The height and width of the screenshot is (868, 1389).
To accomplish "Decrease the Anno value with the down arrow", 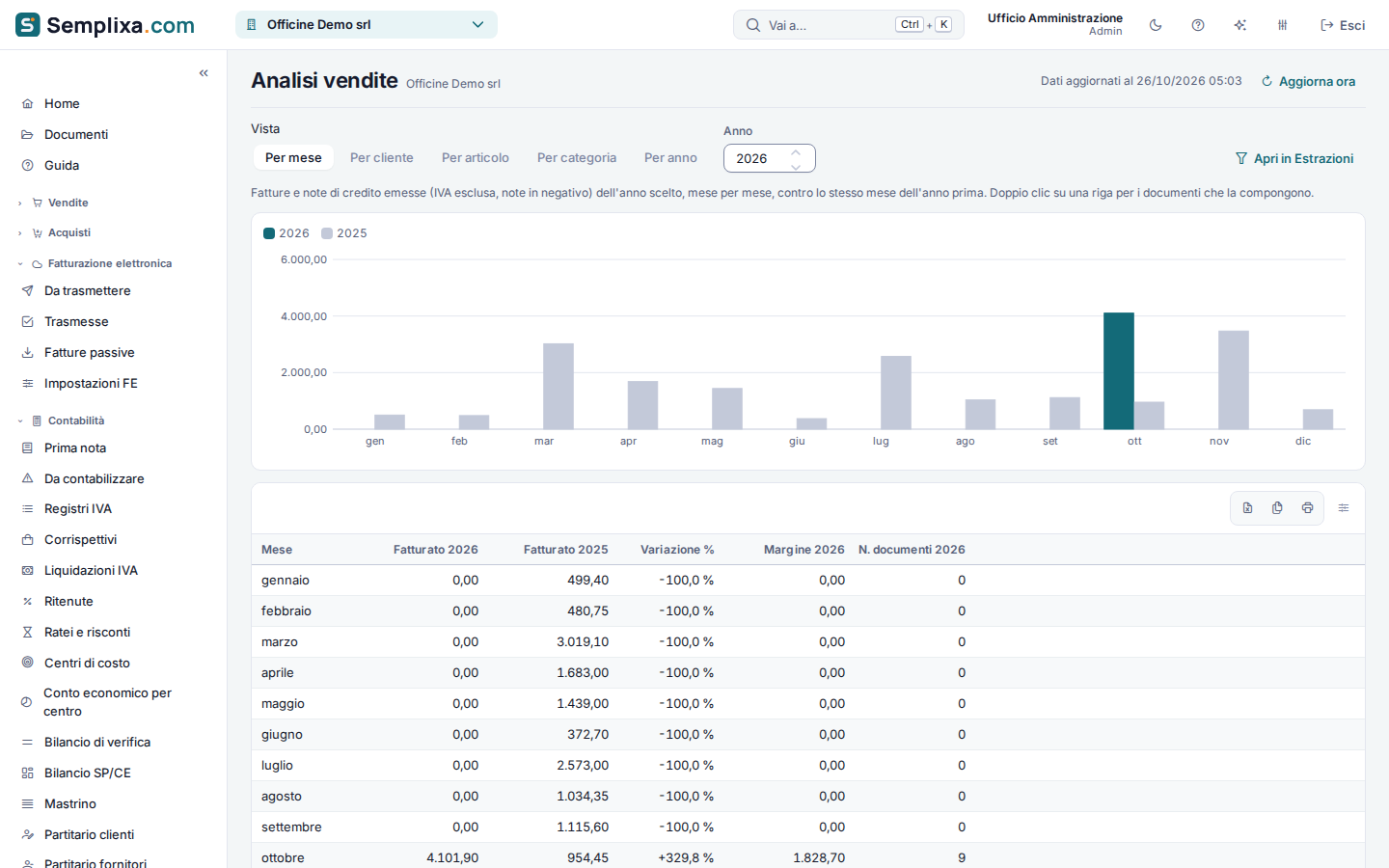I will (x=796, y=166).
